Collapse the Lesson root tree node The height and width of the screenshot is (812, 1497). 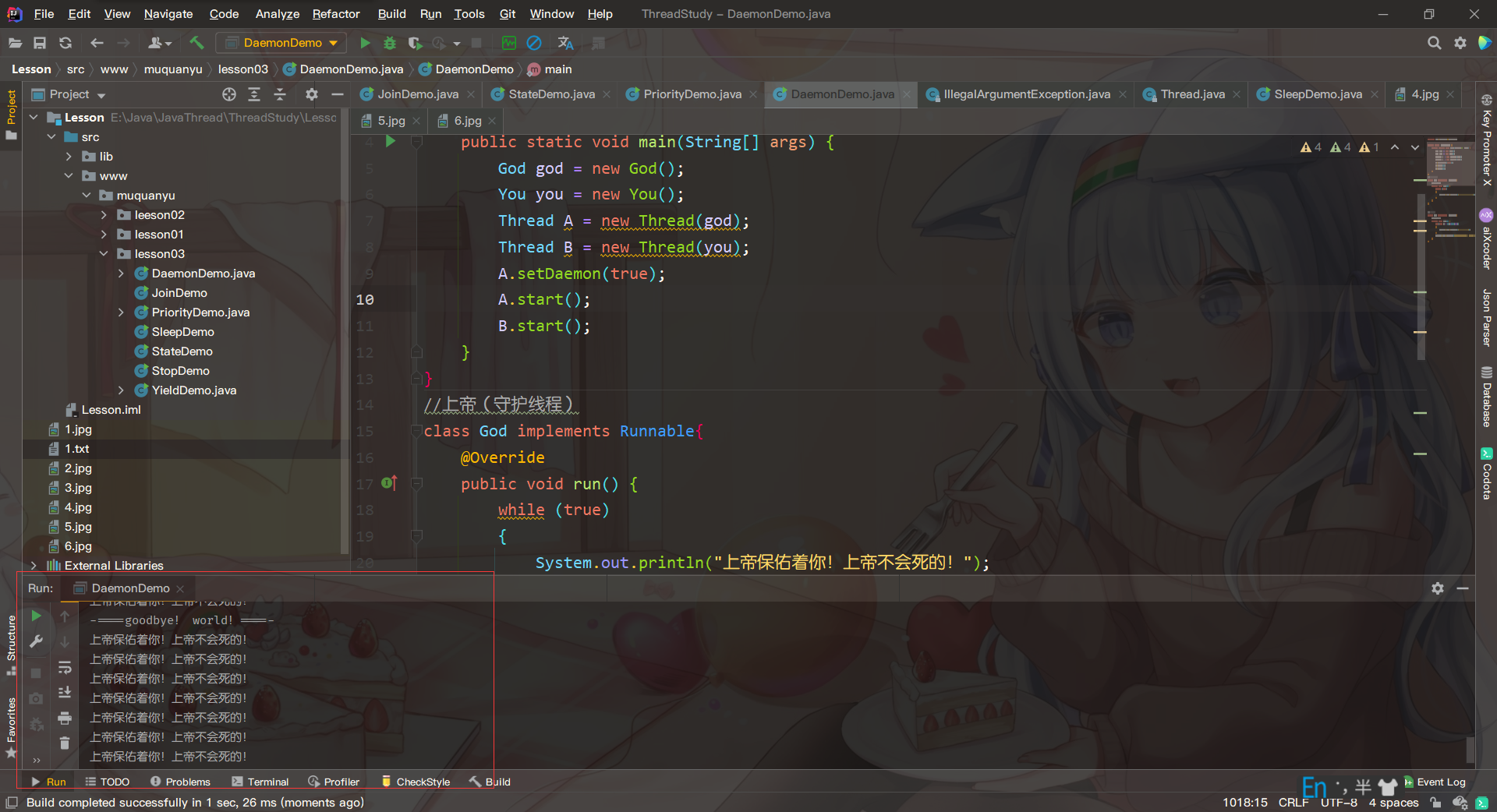tap(34, 118)
